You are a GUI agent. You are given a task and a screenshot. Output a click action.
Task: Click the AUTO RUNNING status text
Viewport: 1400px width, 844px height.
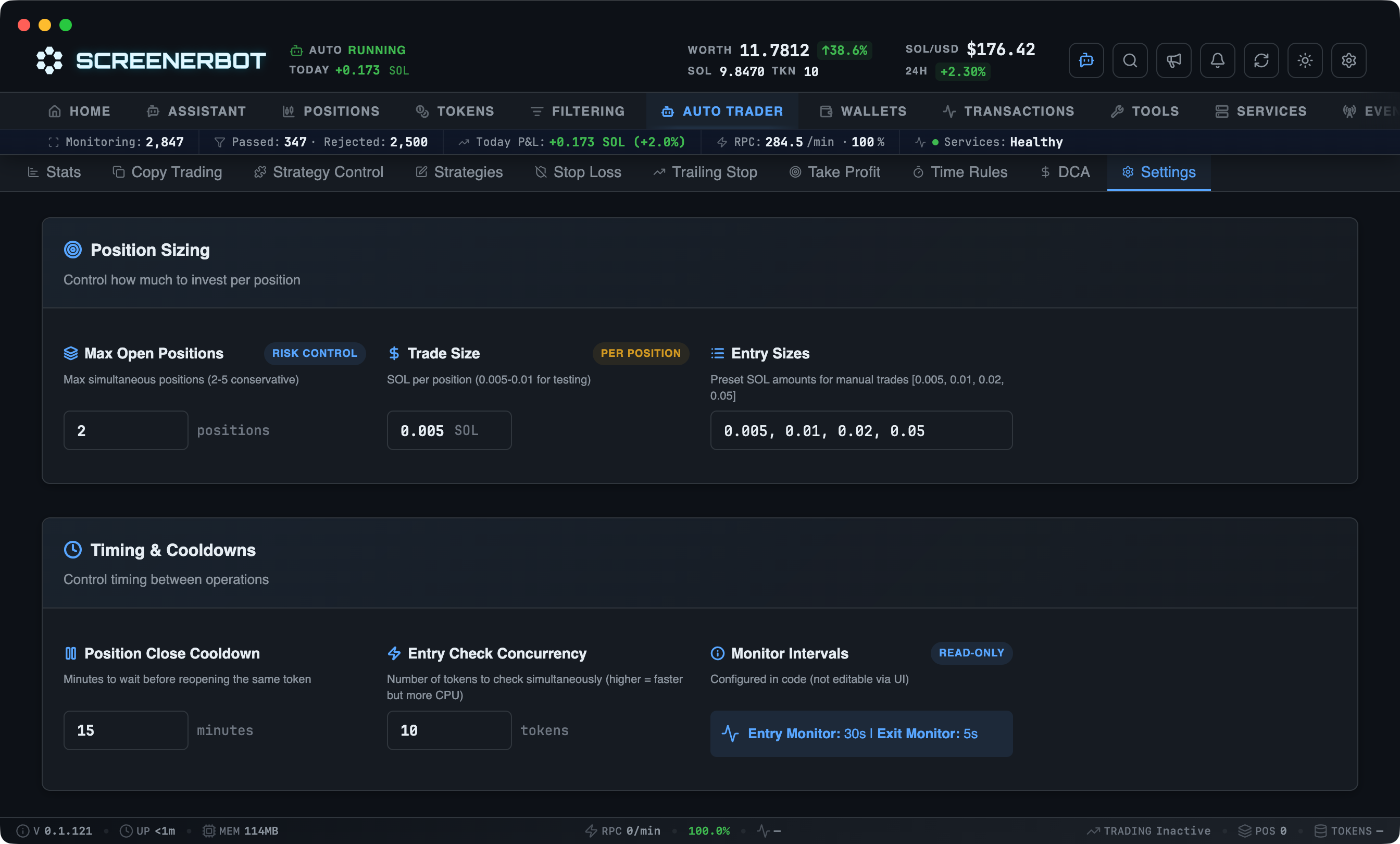(357, 50)
